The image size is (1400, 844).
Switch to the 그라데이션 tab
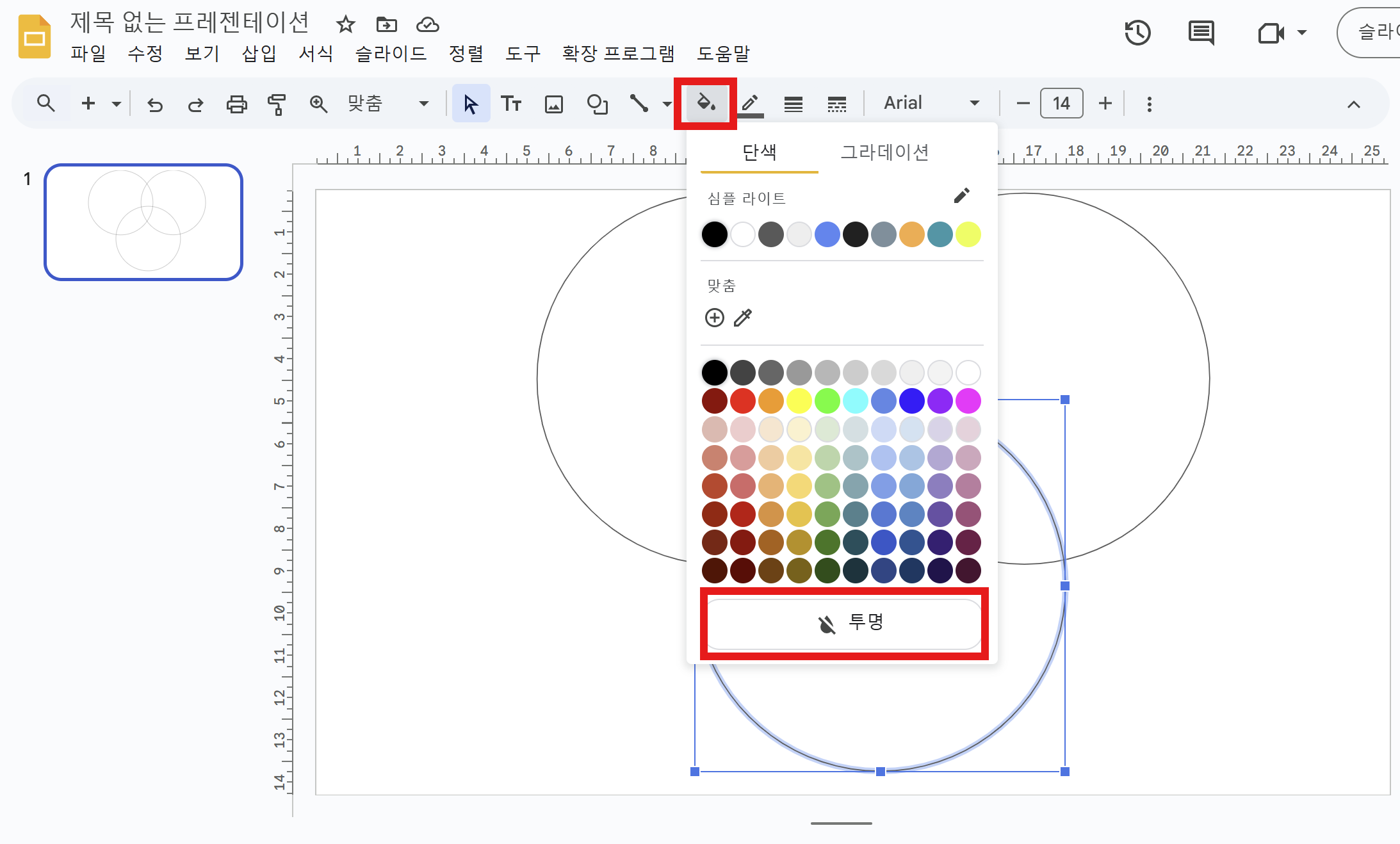pos(884,152)
